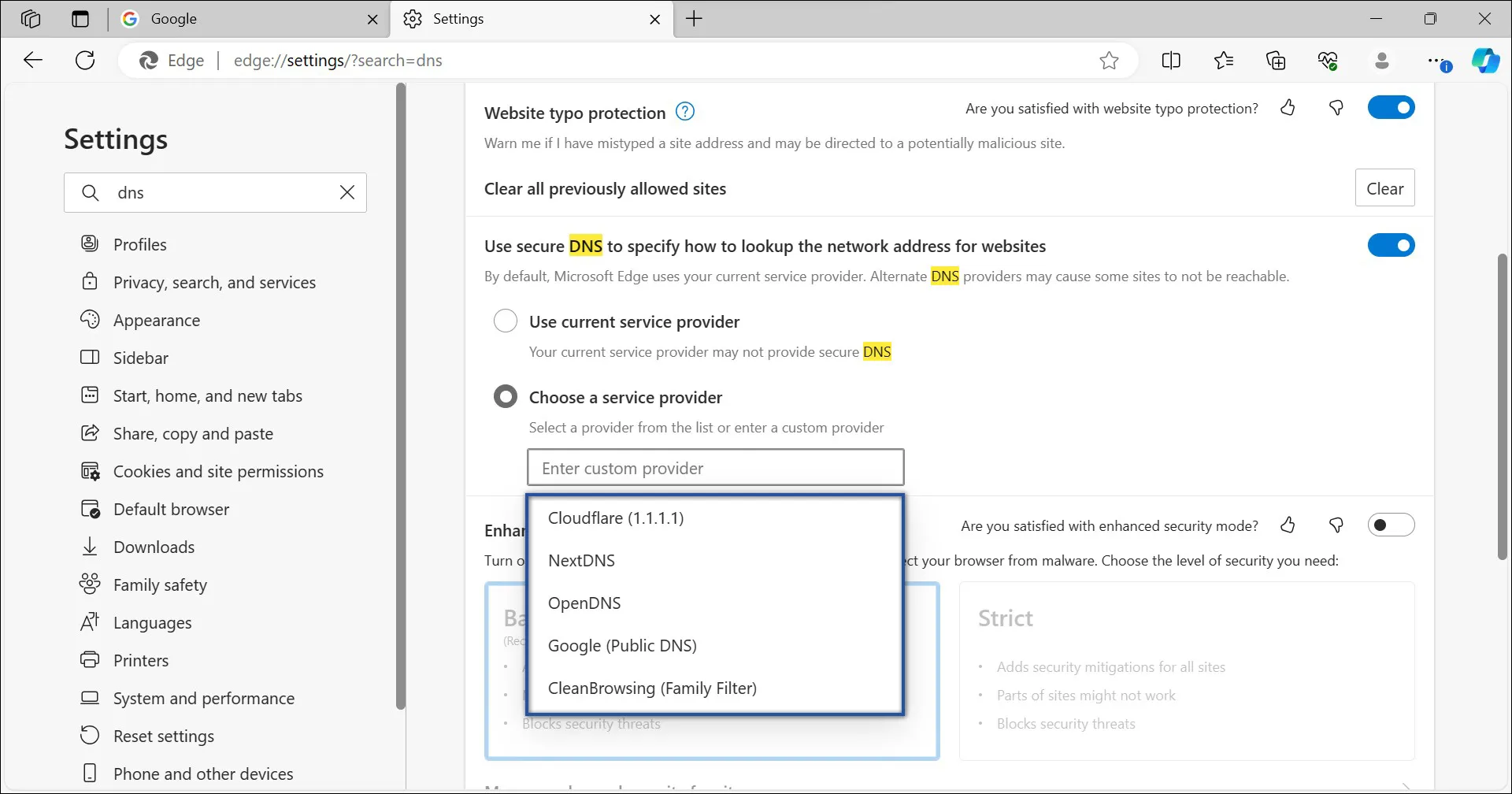Open the Copilot pane
Screen dimensions: 1512x794
tap(1487, 60)
